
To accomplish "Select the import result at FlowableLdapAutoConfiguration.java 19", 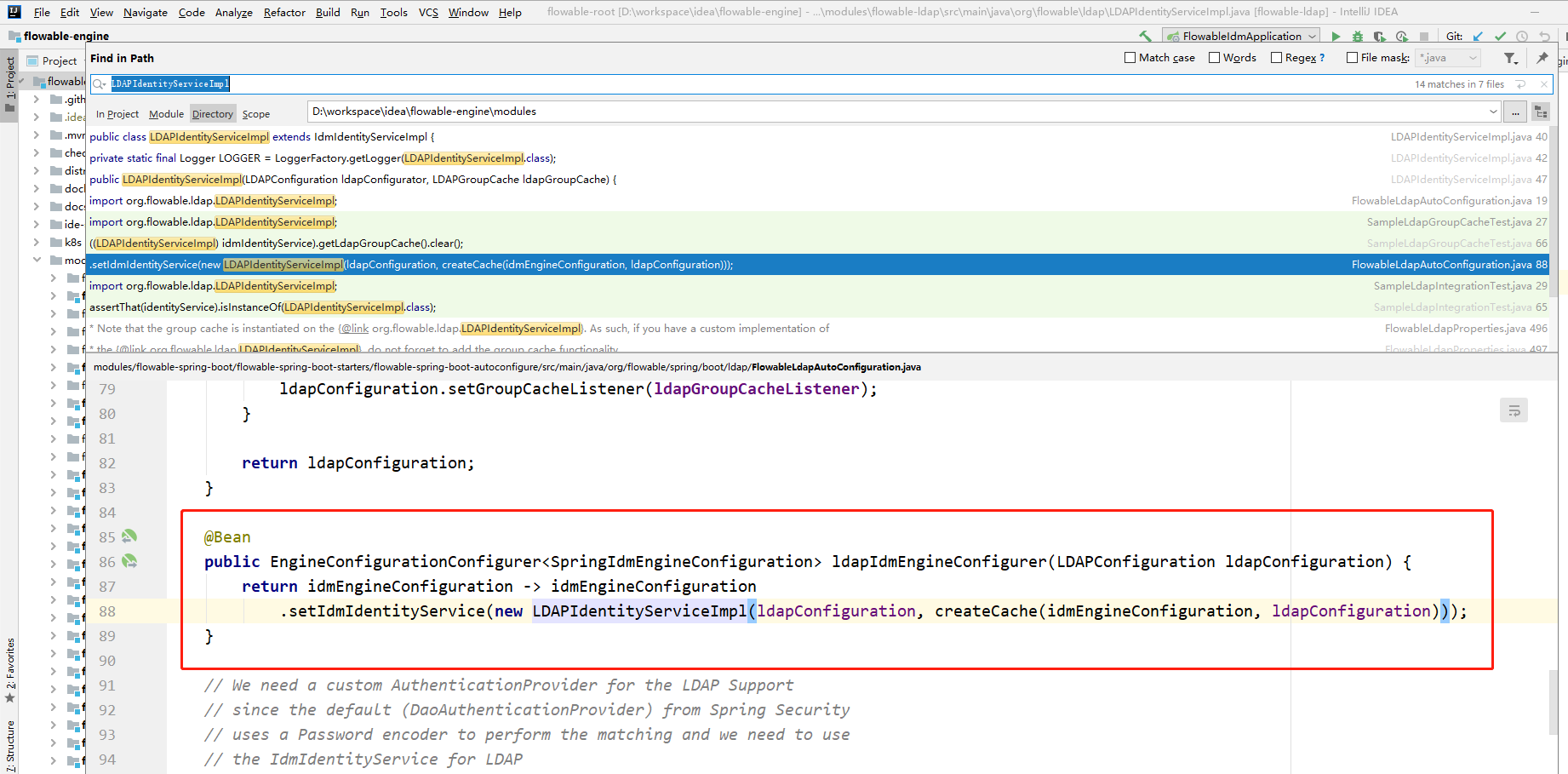I will [x=817, y=200].
